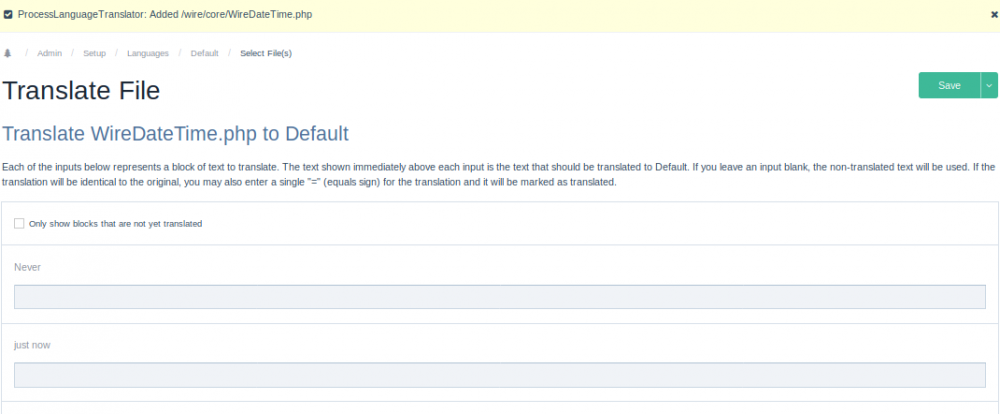Navigate to the Languages breadcrumb

[x=147, y=53]
